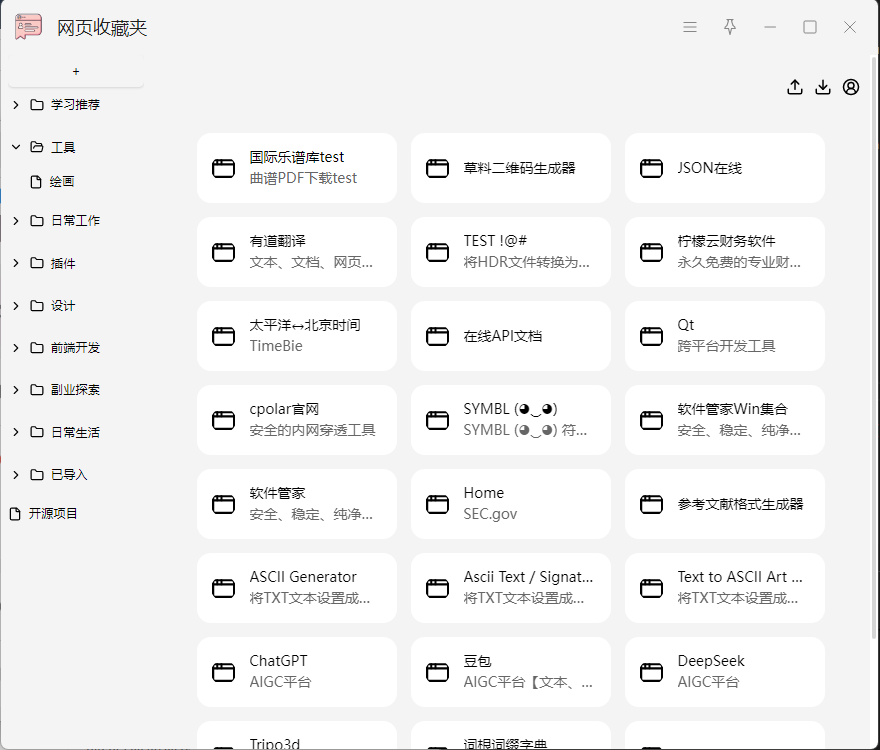
Task: Open the hamburger menu in title bar
Action: pyautogui.click(x=690, y=27)
